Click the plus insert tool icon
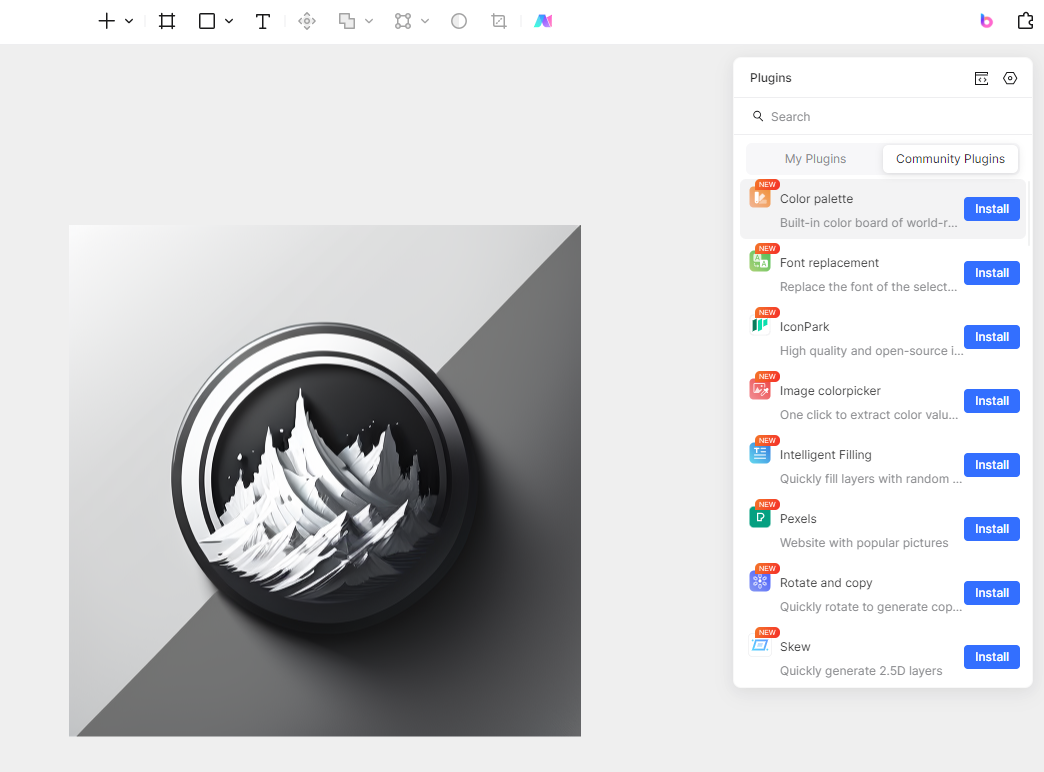Viewport: 1044px width, 772px height. coord(107,21)
